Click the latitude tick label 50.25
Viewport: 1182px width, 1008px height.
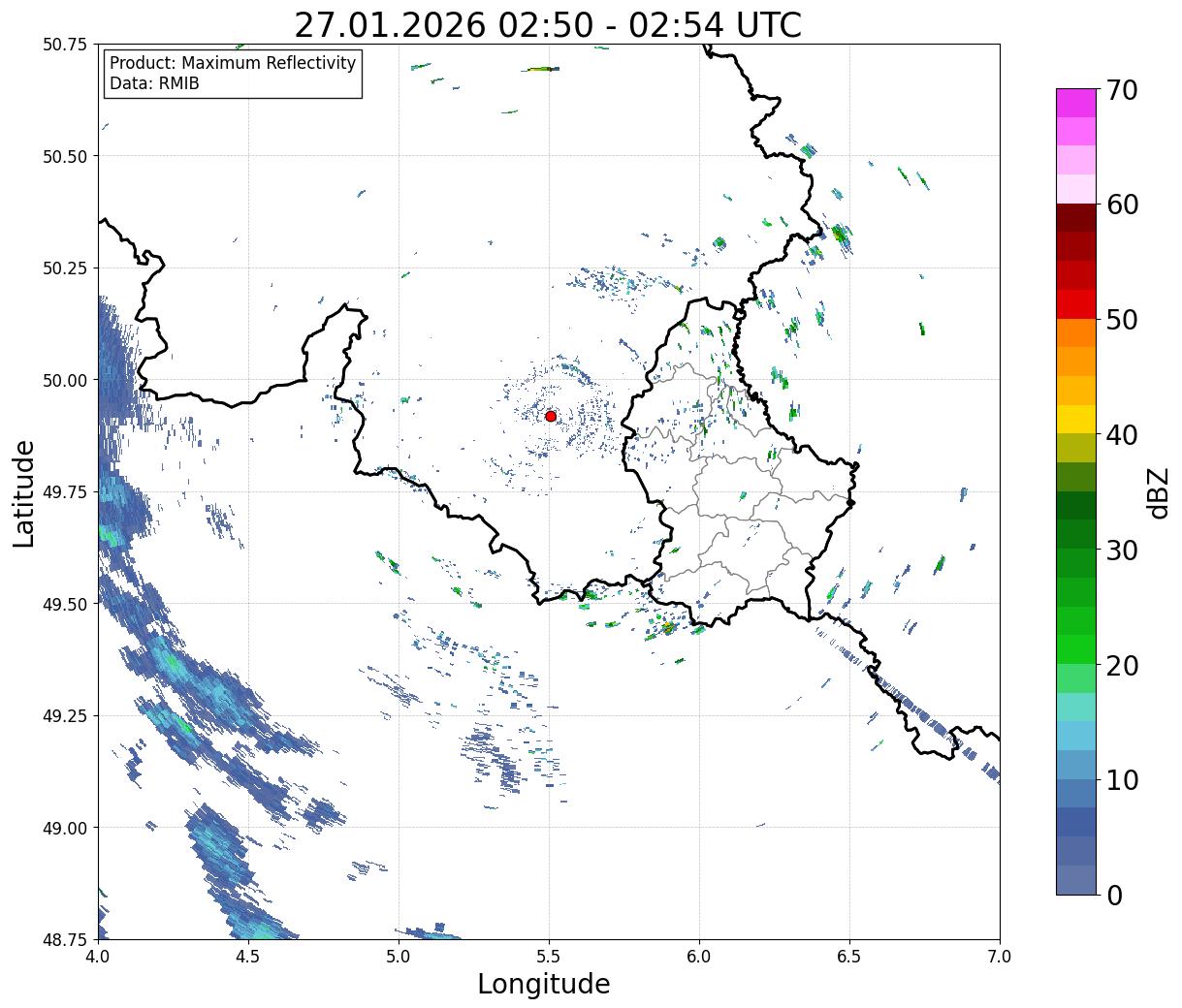tap(66, 268)
